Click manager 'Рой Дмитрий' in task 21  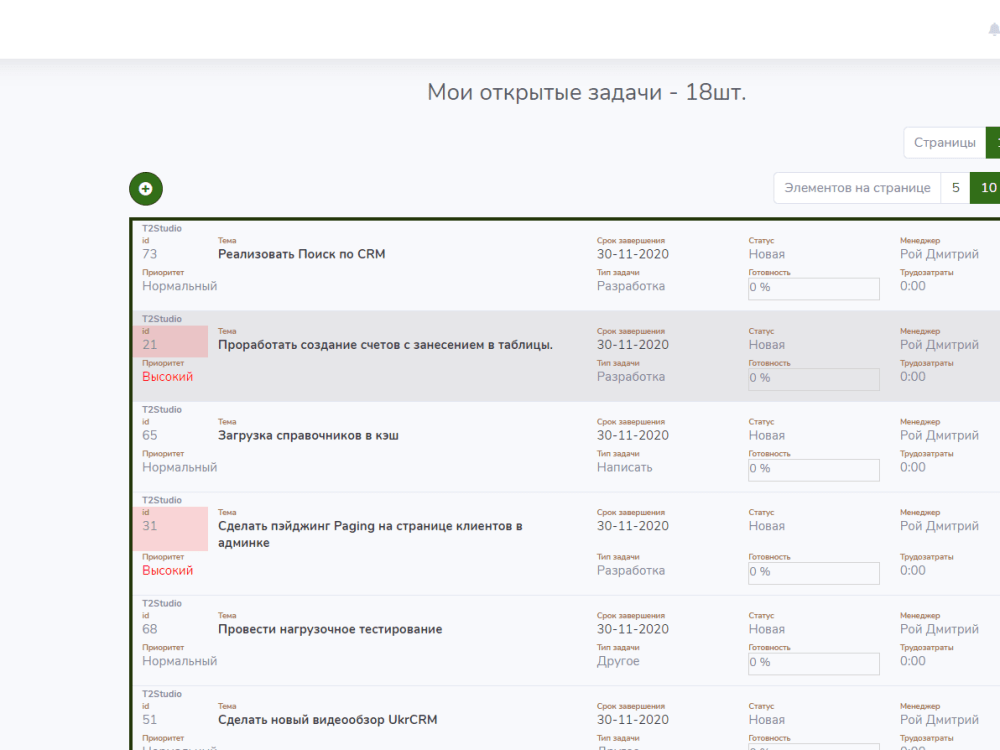point(939,344)
